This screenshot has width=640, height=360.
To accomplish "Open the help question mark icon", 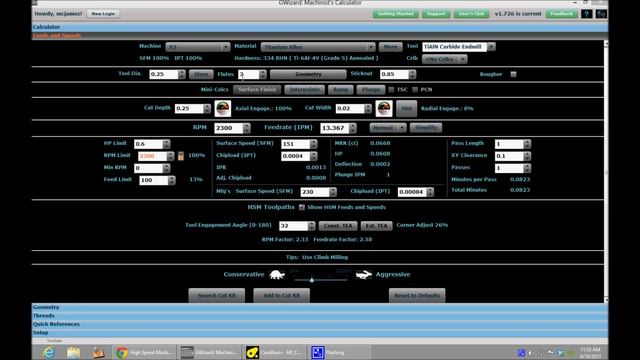I will (x=586, y=14).
